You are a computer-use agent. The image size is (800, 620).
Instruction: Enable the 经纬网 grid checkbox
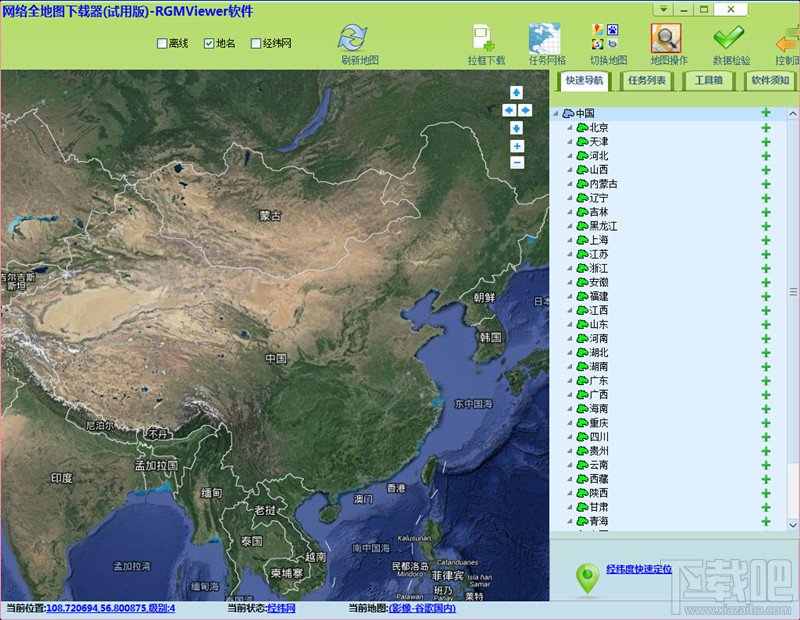(256, 43)
